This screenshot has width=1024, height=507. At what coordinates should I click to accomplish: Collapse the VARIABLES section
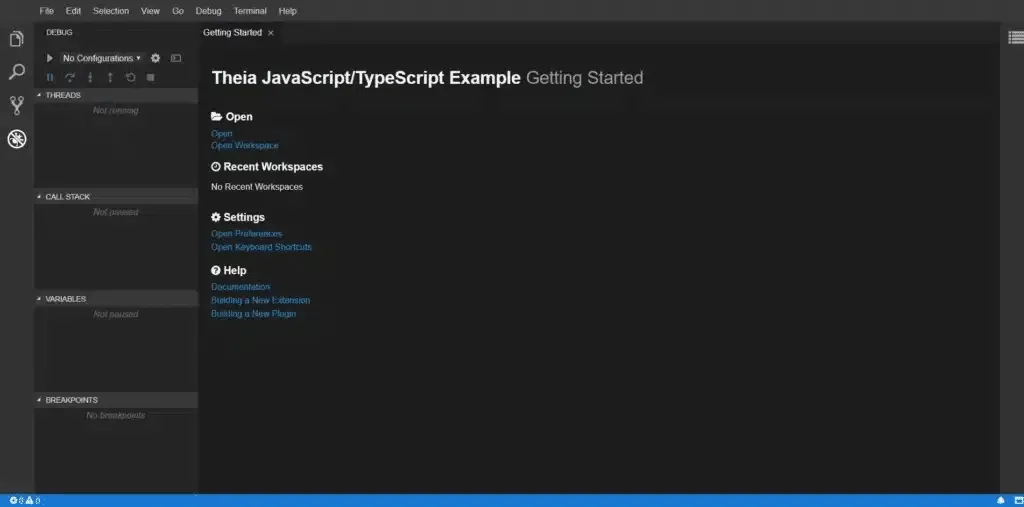pyautogui.click(x=116, y=299)
